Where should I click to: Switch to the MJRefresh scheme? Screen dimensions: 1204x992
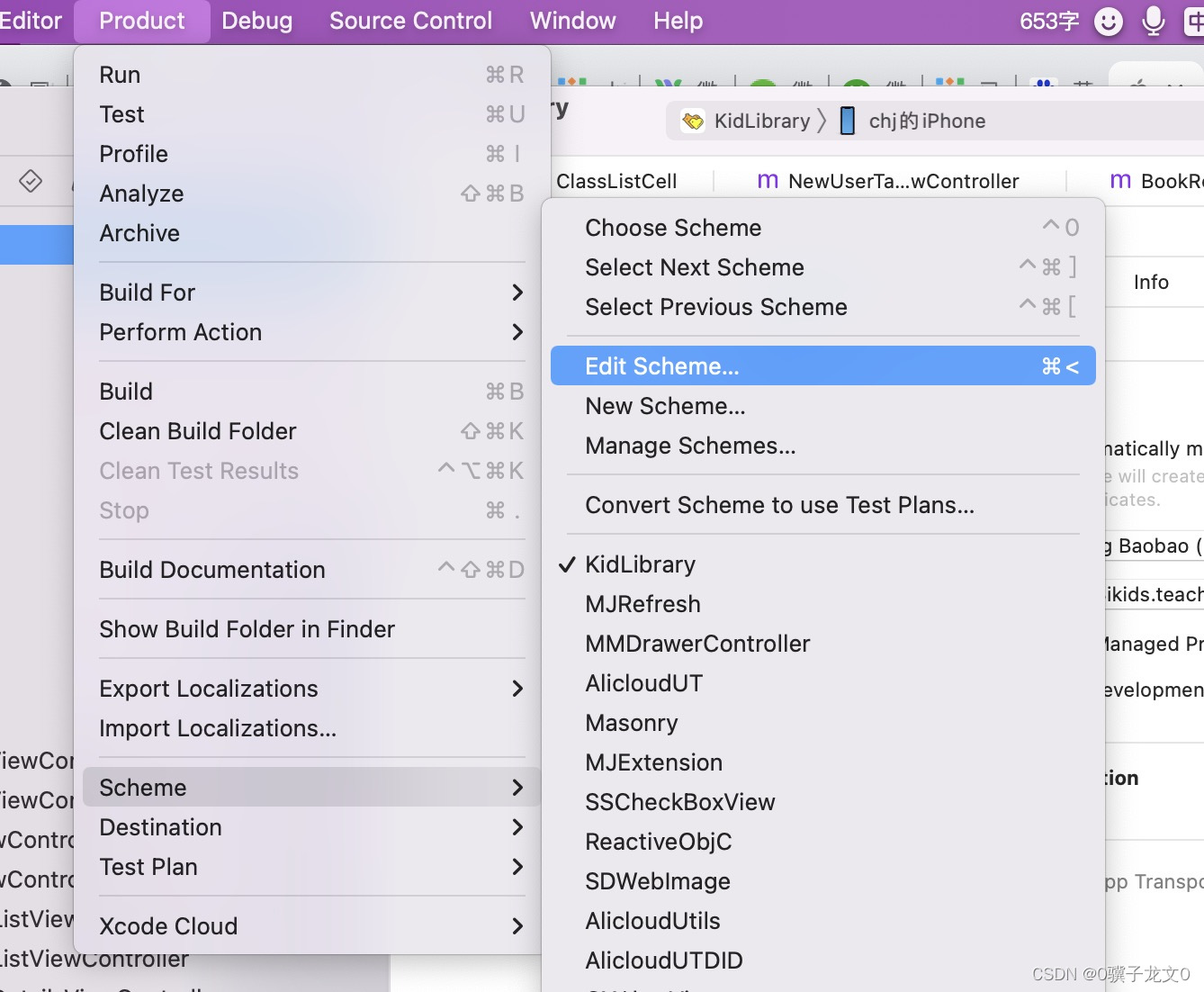click(822, 604)
